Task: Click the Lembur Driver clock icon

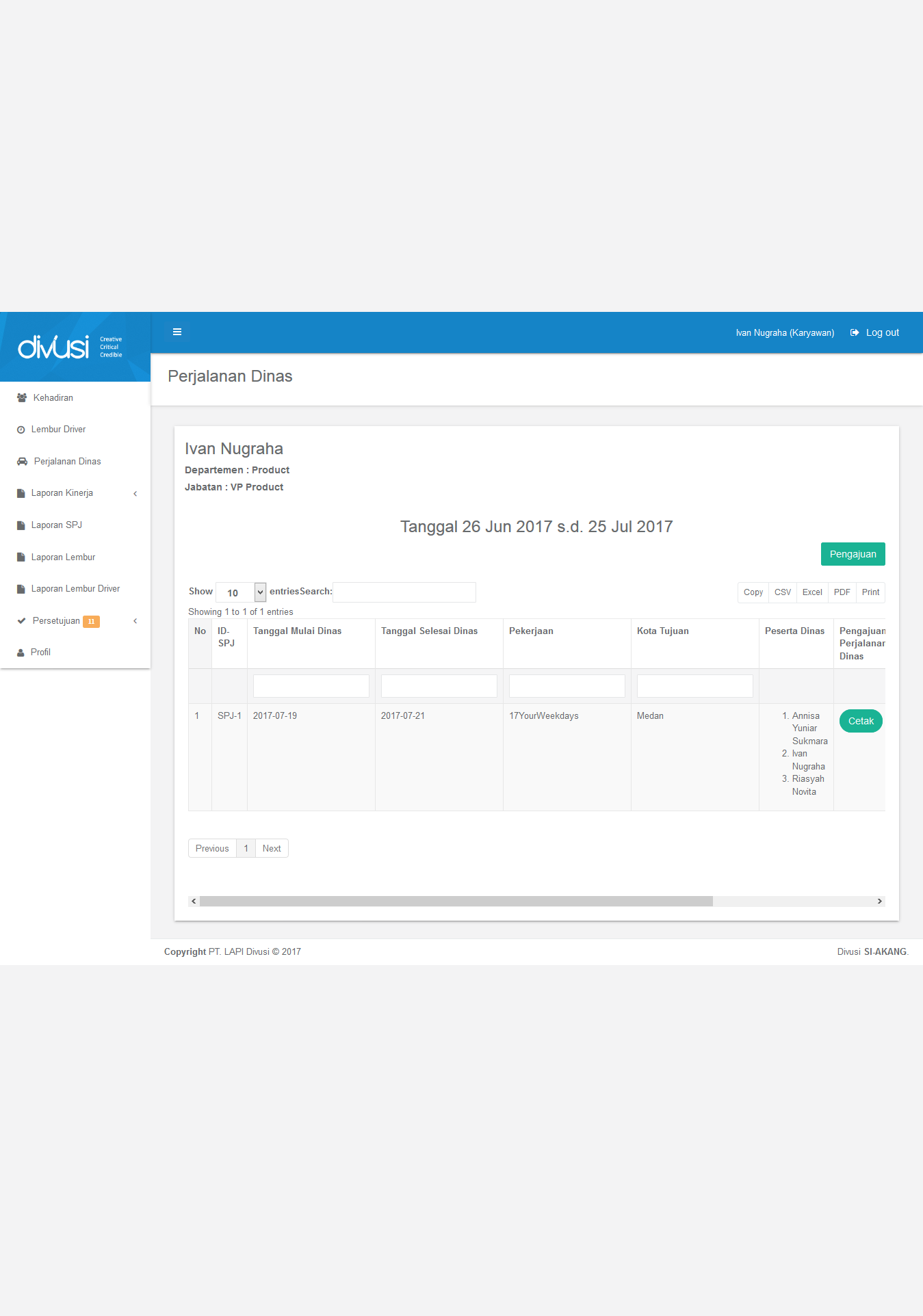Action: [x=21, y=430]
